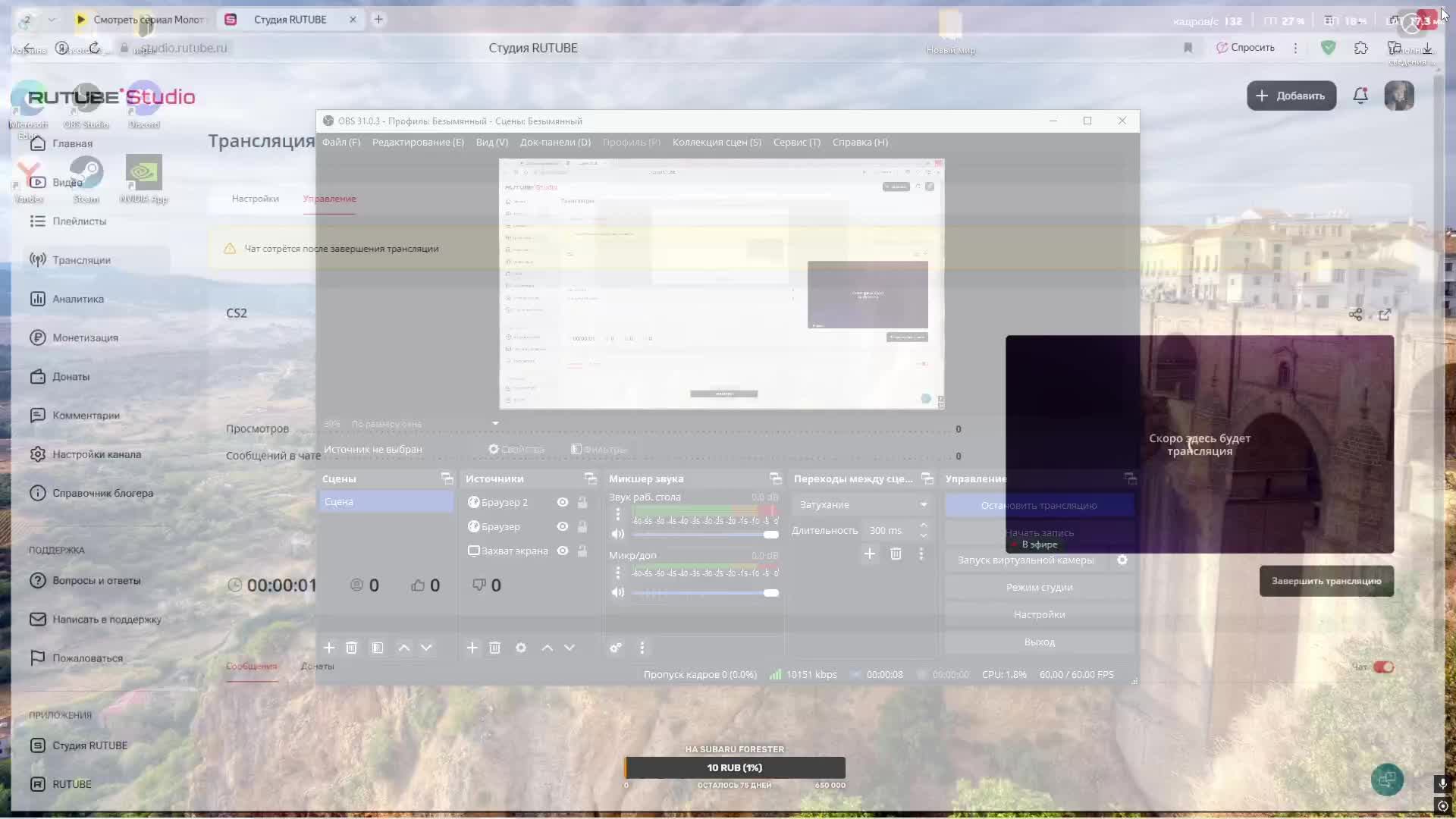Image resolution: width=1456 pixels, height=819 pixels.
Task: Open preview scaling dropdown arrow
Action: [x=495, y=423]
